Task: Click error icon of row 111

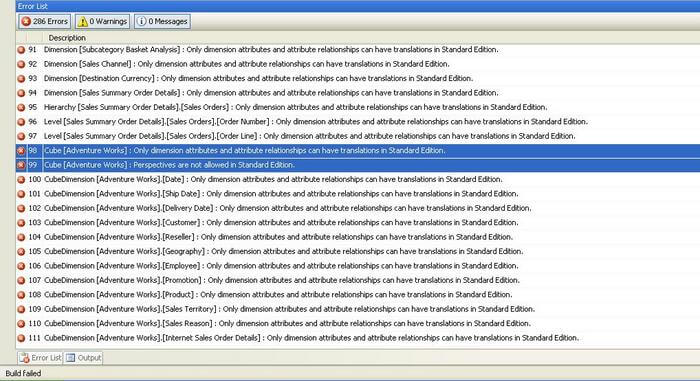Action: [21, 338]
